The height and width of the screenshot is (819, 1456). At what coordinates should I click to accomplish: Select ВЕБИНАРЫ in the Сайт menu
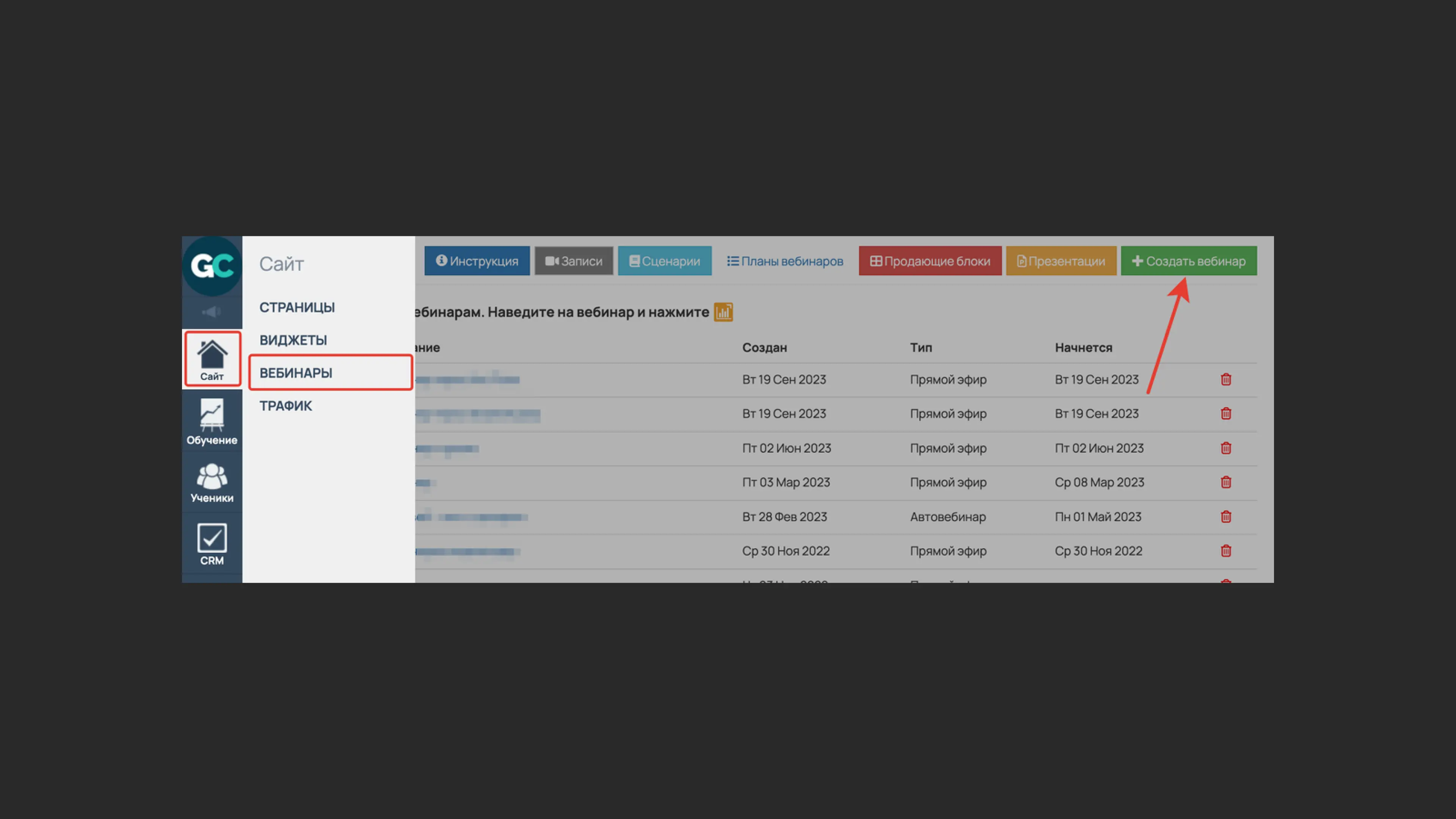point(296,373)
